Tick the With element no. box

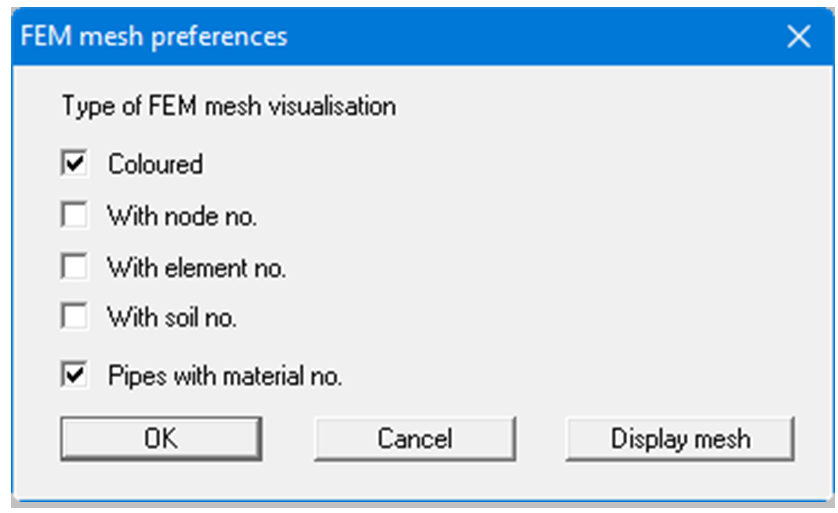(74, 267)
